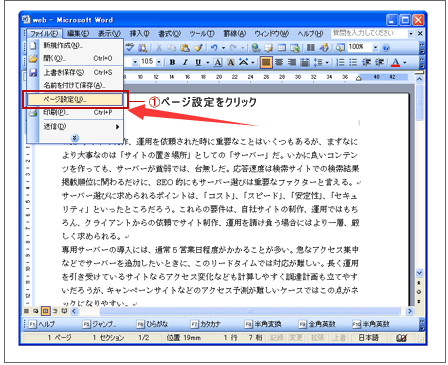Choose 印刷 in the File menu

coord(75,112)
